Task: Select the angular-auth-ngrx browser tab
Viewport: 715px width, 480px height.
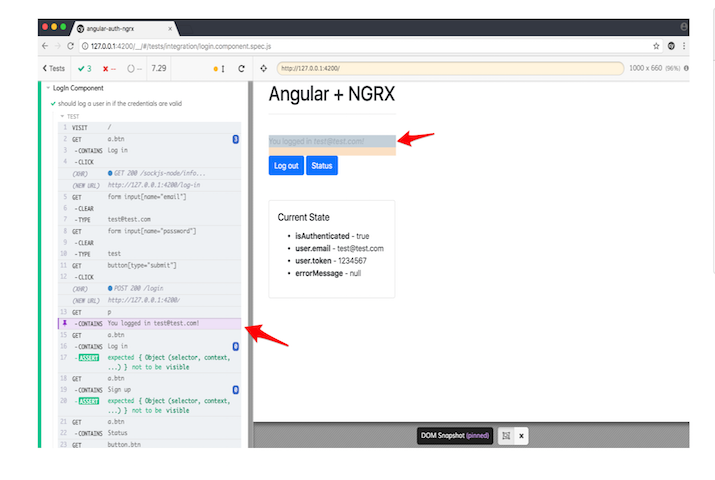Action: [120, 27]
